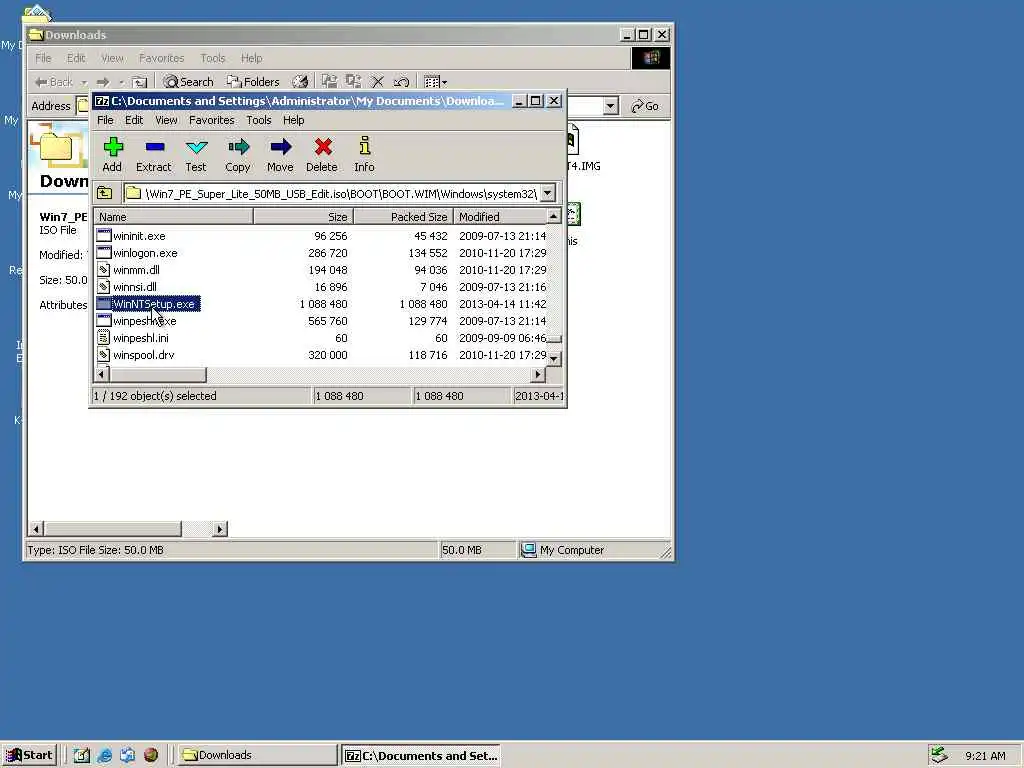The image size is (1024, 768).
Task: Open the 7-Zip Favorites menu
Action: coord(212,120)
